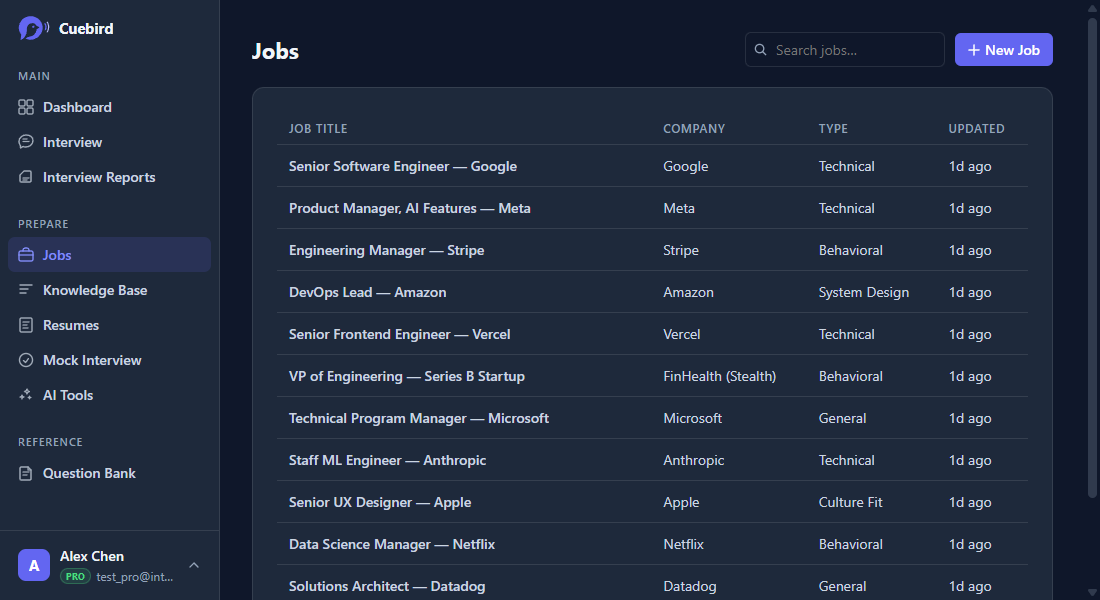The image size is (1100, 600).
Task: Click the search magnifier icon
Action: [760, 50]
